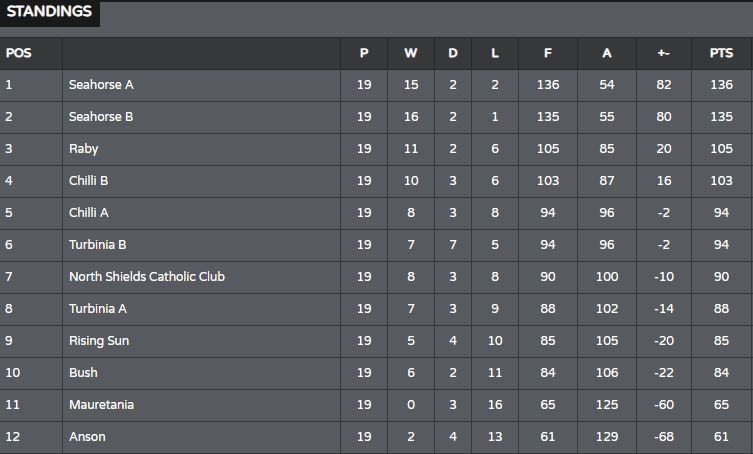Click the Turbinia B team name
Image resolution: width=753 pixels, height=454 pixels.
[97, 245]
